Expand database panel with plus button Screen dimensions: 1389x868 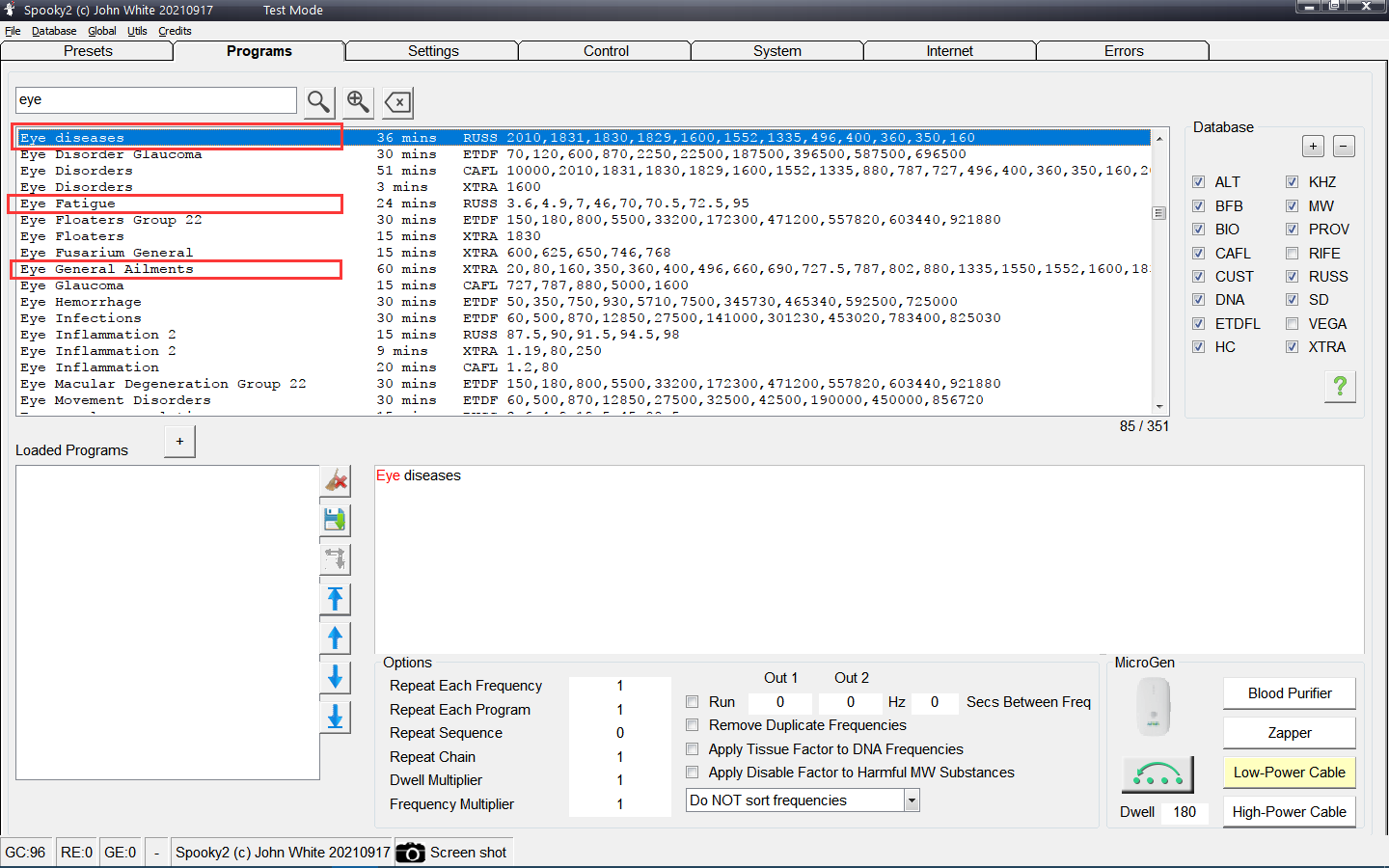coord(1313,147)
